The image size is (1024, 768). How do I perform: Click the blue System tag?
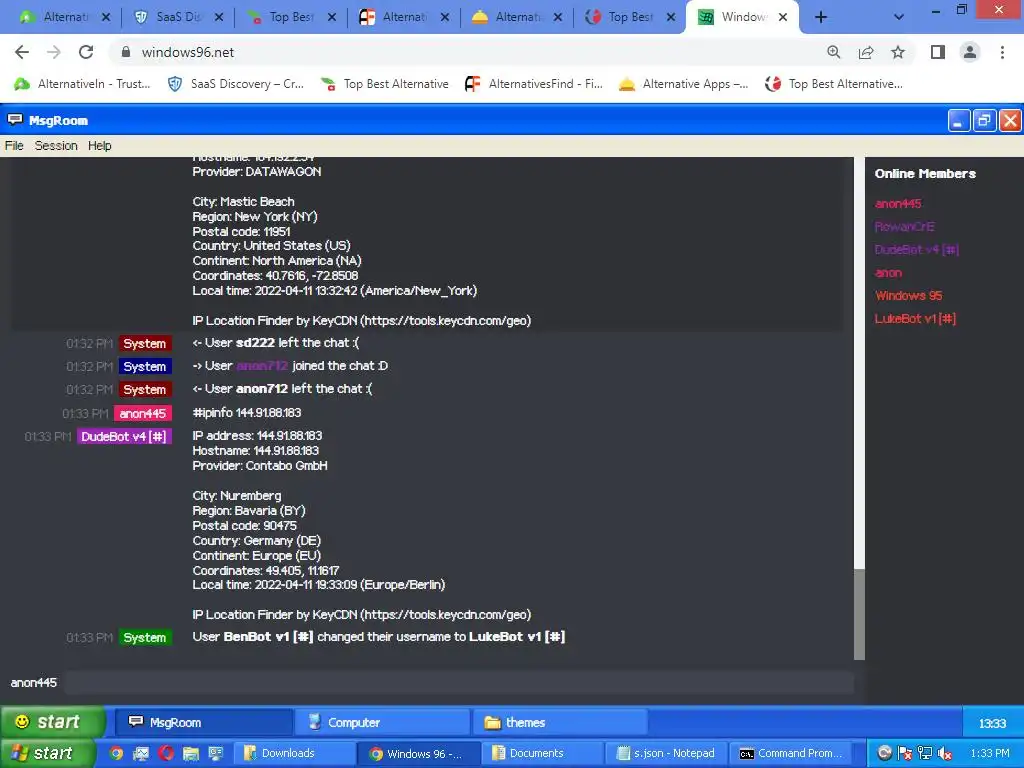click(145, 366)
